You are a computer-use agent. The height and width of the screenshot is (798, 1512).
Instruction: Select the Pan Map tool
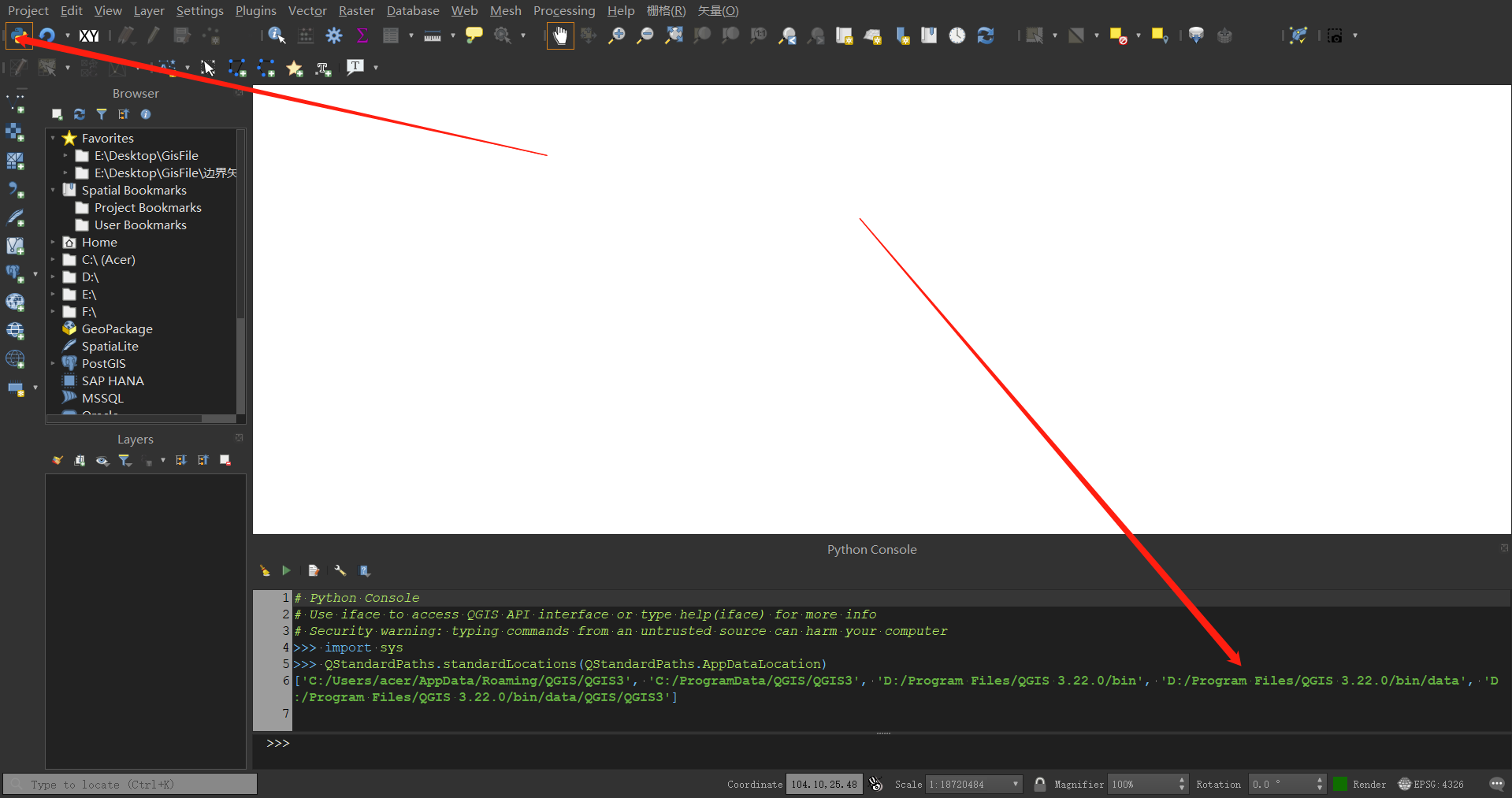tap(560, 35)
